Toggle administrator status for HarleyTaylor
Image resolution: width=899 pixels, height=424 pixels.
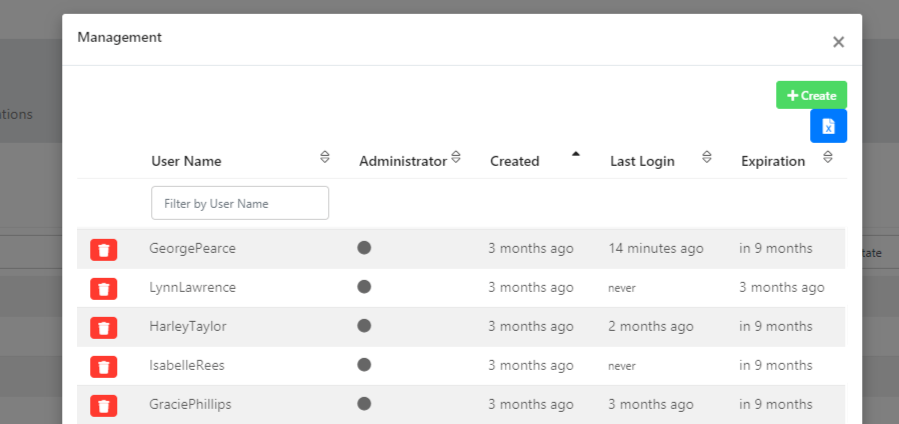click(364, 325)
